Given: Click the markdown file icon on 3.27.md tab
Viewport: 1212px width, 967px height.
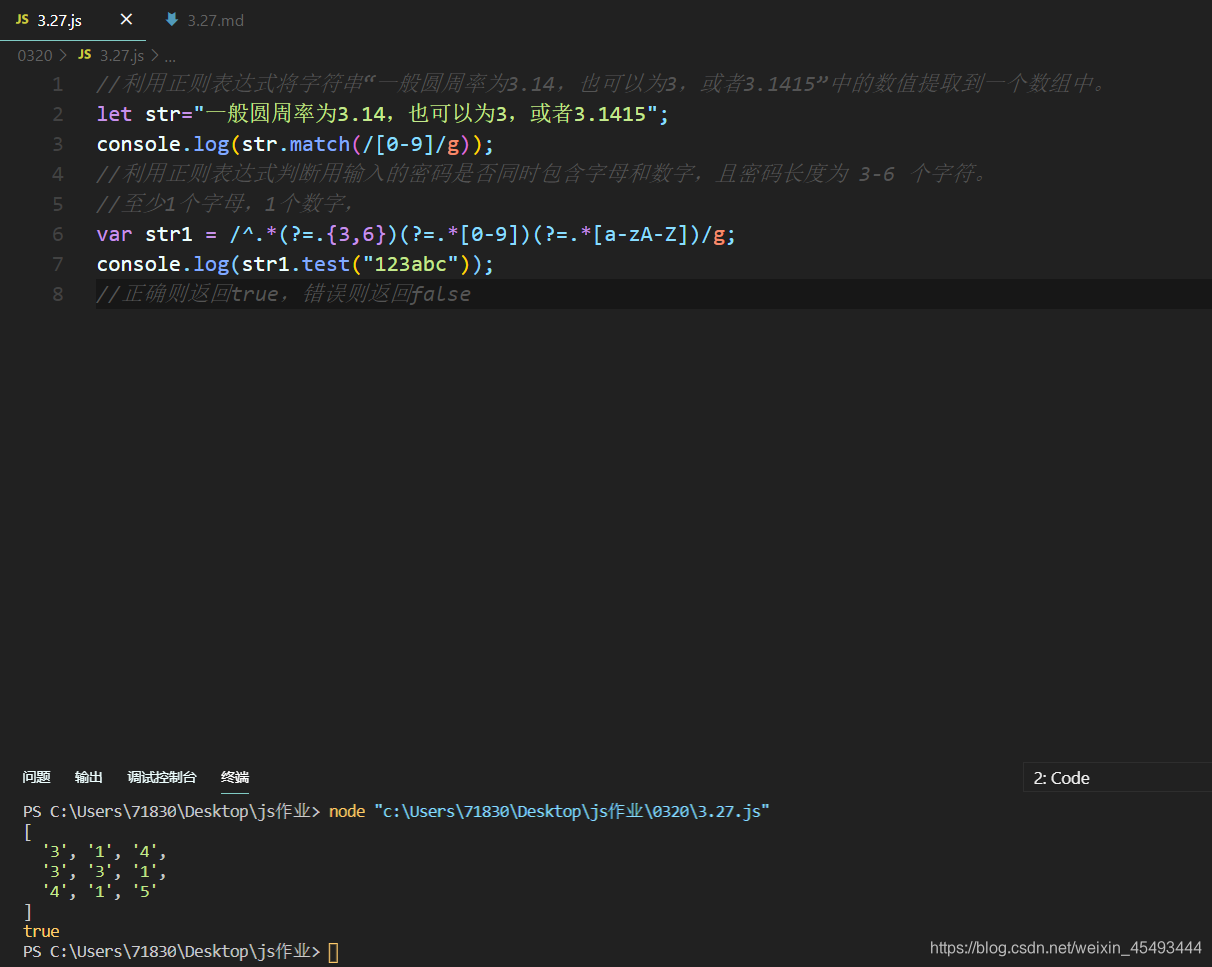Looking at the screenshot, I should 172,20.
